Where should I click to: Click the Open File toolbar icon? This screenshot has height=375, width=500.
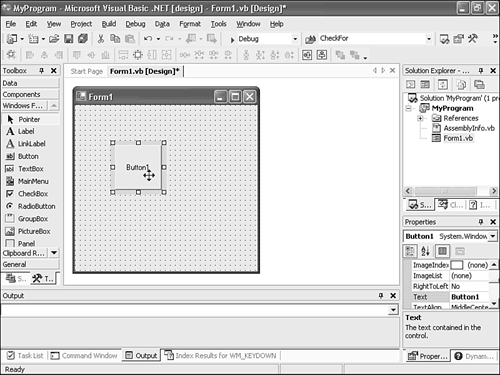coord(54,39)
